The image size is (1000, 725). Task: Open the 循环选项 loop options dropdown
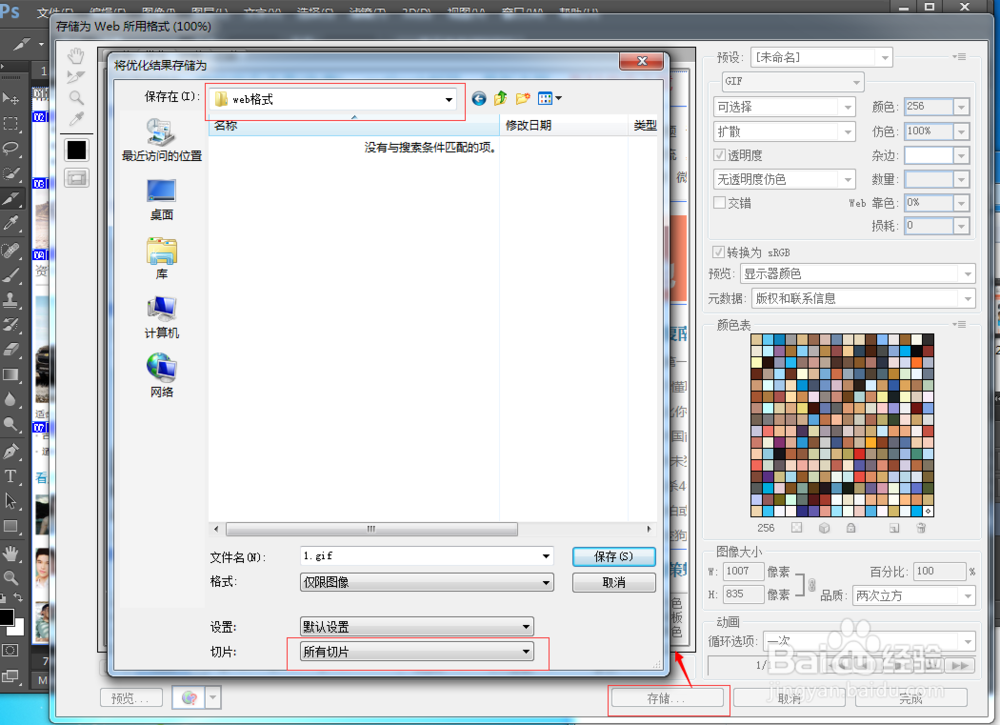866,641
